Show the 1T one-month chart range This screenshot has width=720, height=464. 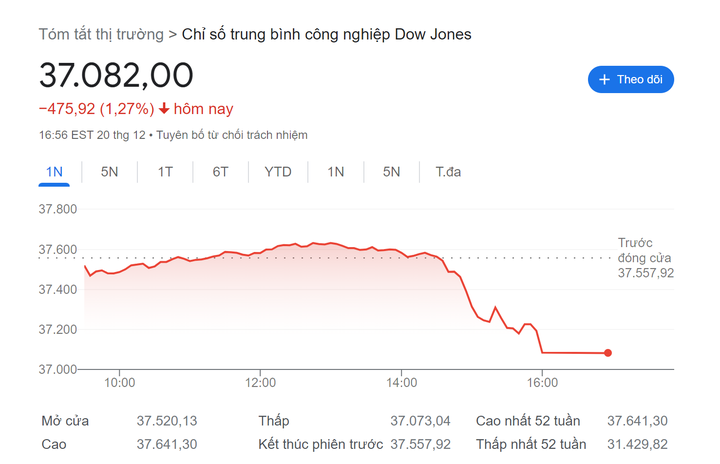click(x=165, y=172)
